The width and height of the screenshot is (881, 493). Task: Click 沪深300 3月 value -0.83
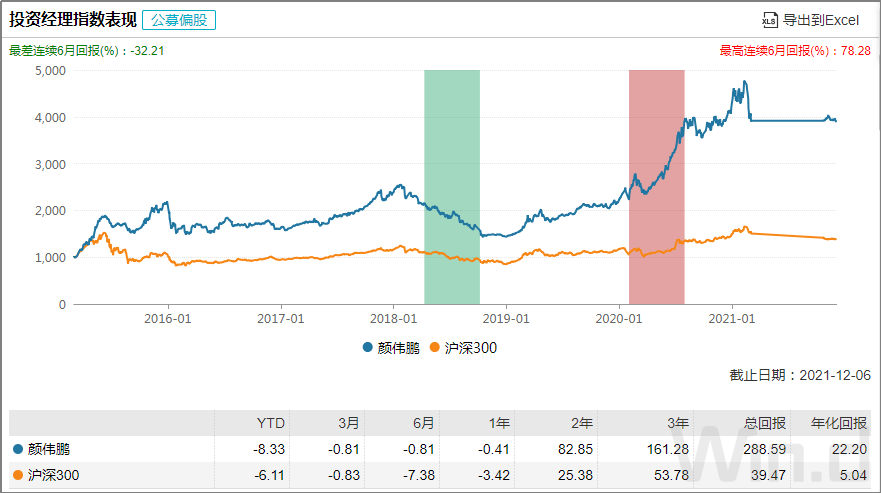343,475
